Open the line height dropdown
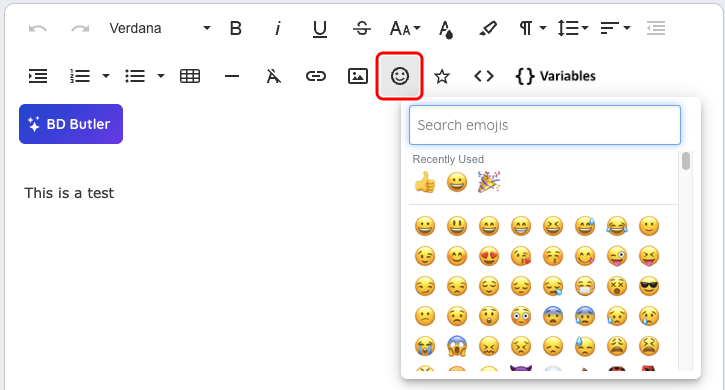 (572, 29)
